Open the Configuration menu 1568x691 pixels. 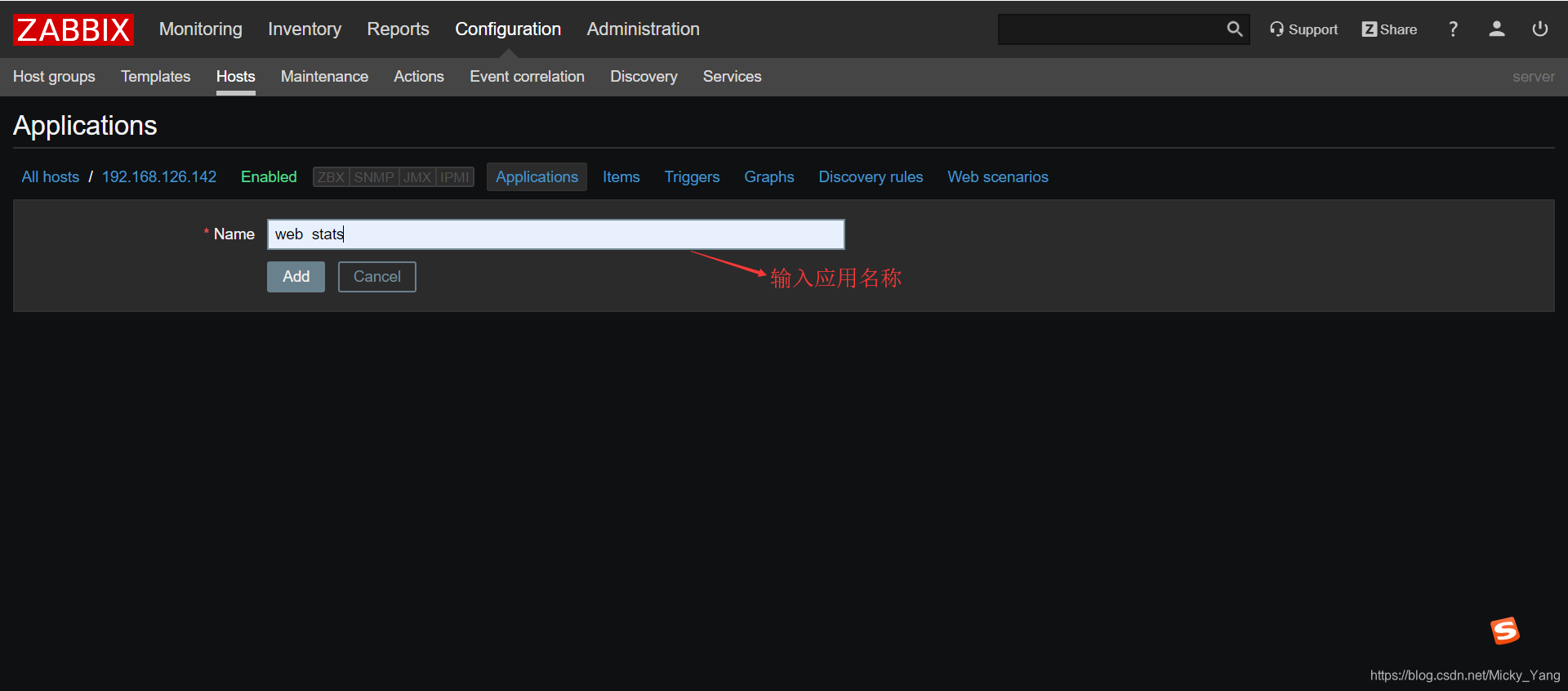(x=508, y=29)
